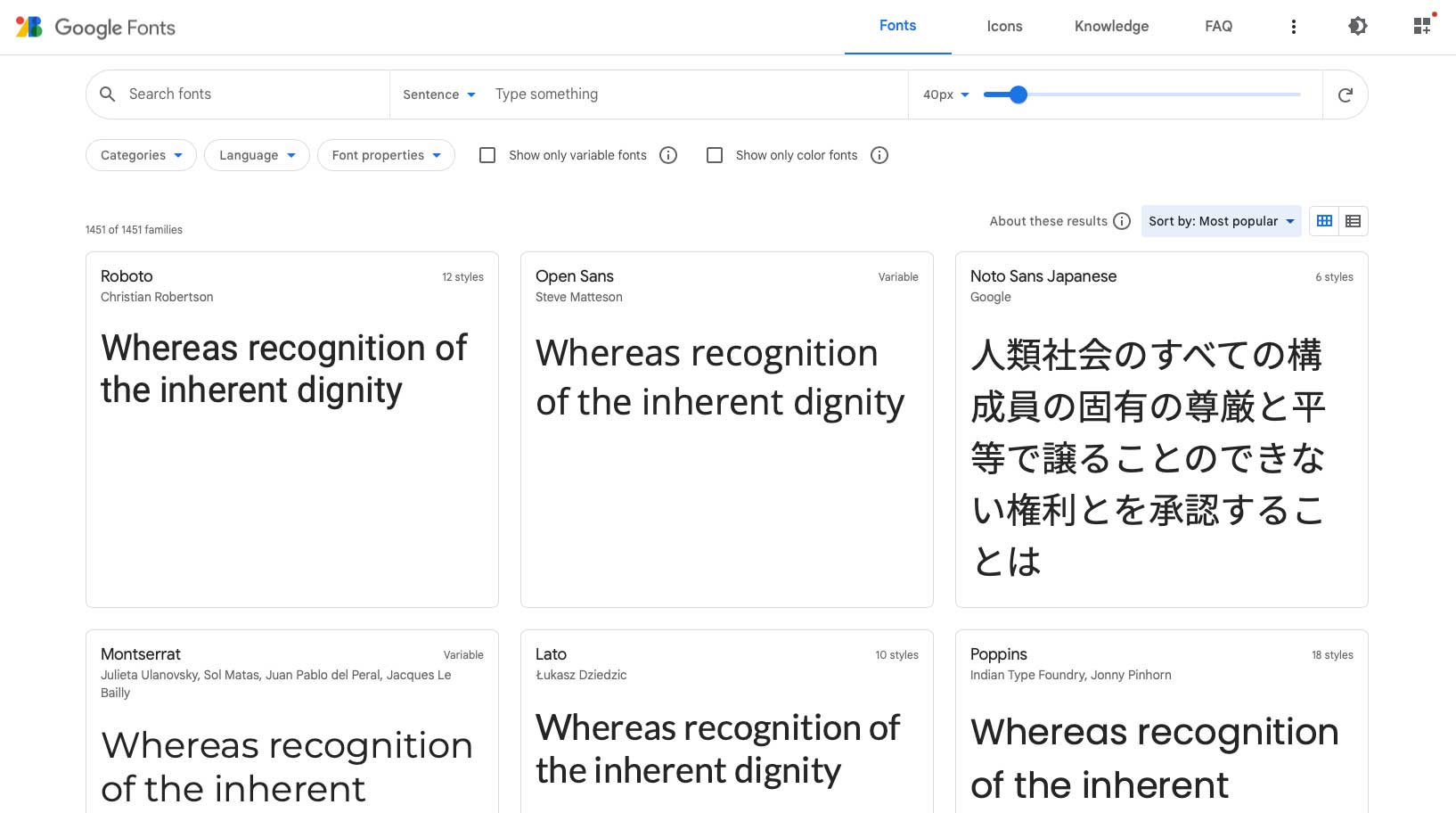This screenshot has height=813, width=1456.
Task: Open the Categories filter dropdown
Action: point(140,154)
